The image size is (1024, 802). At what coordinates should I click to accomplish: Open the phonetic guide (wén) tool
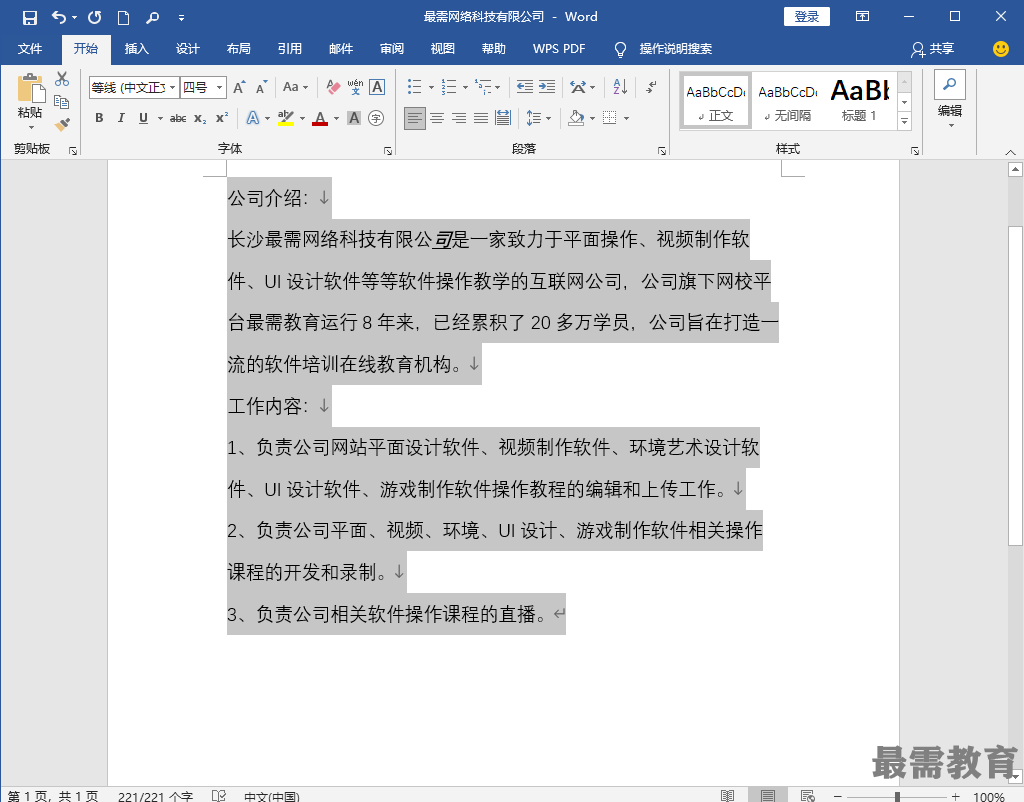[x=355, y=87]
